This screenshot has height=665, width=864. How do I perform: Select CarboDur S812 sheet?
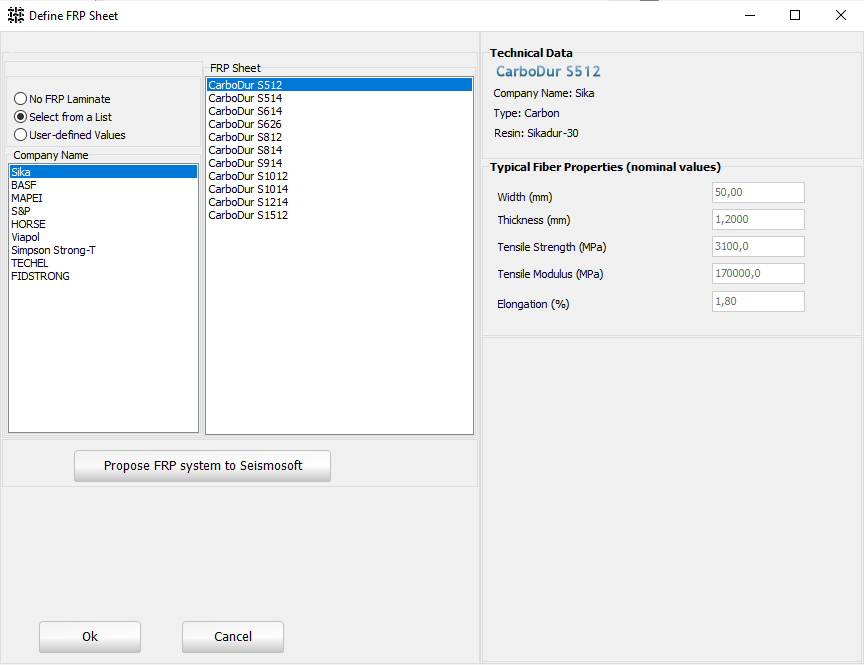click(339, 137)
